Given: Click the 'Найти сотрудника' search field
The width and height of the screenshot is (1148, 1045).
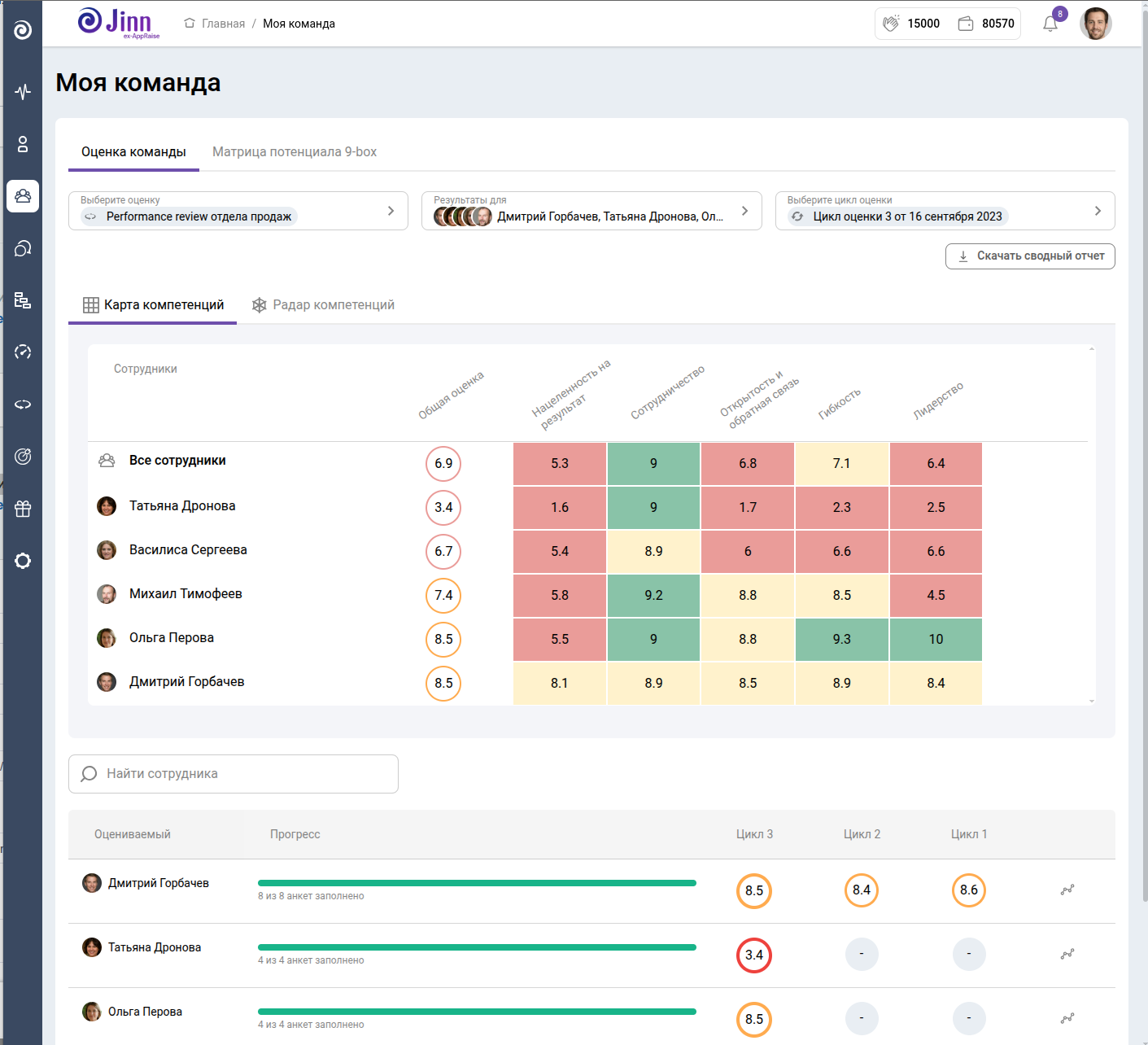Looking at the screenshot, I should pos(234,774).
